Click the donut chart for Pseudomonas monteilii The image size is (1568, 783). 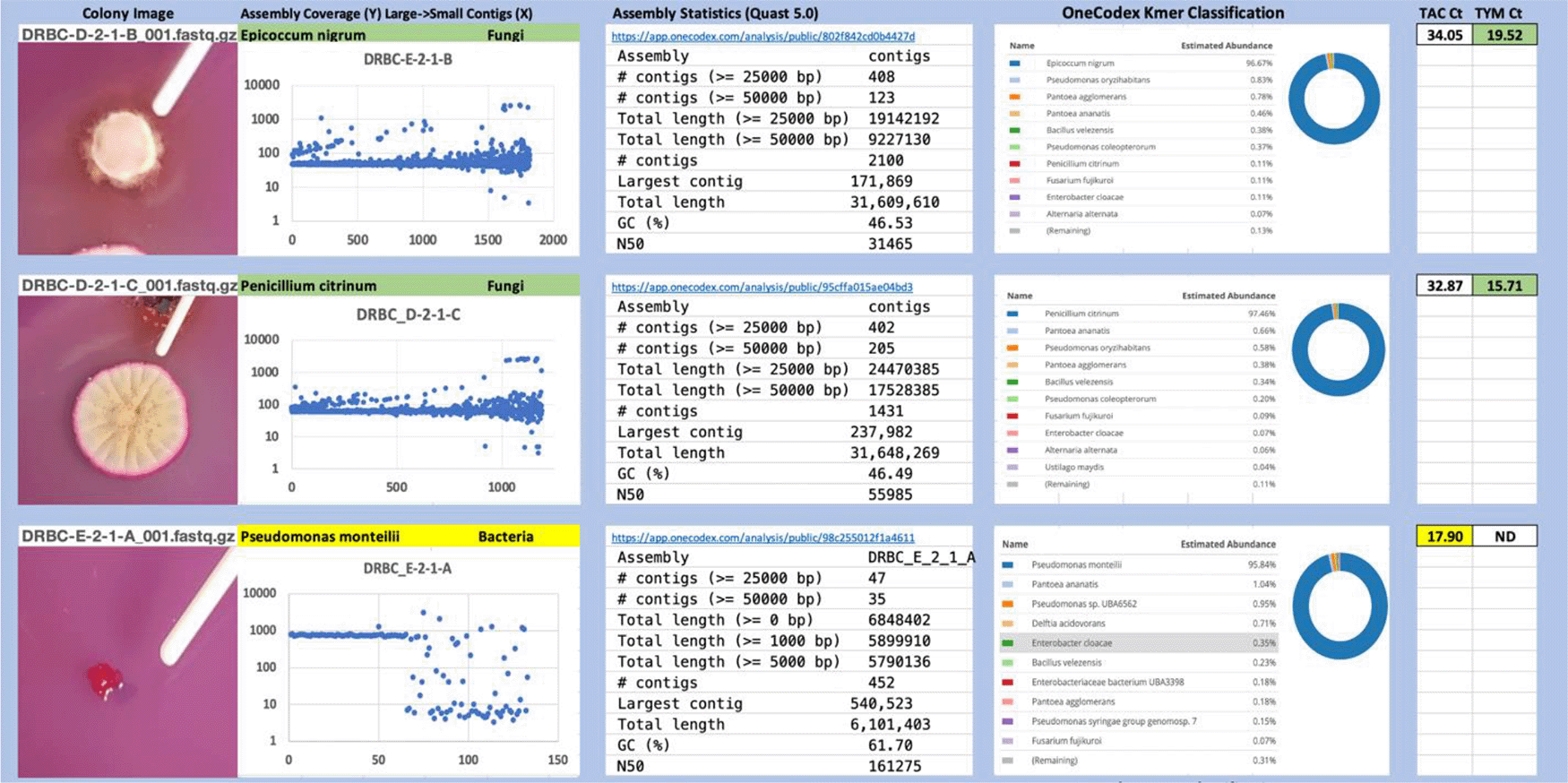coord(1339,606)
